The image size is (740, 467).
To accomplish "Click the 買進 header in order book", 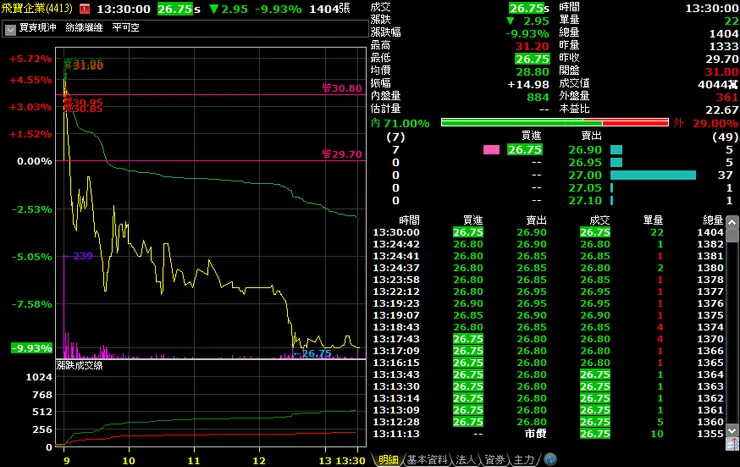I will click(531, 136).
